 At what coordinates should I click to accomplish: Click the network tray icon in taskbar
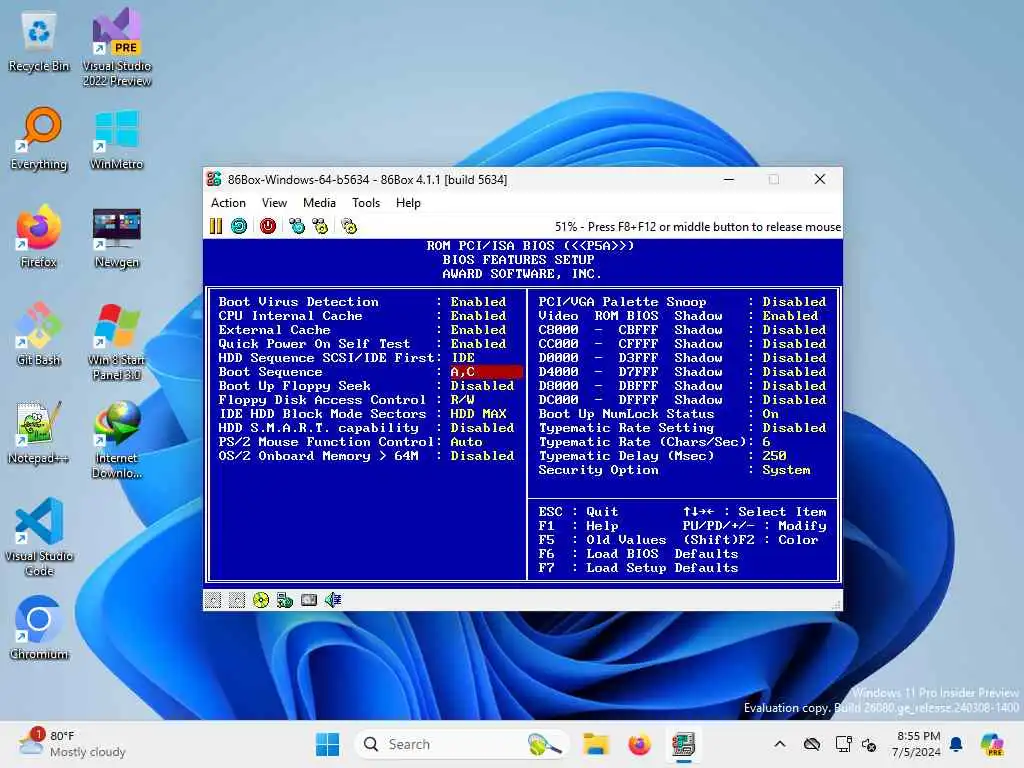pyautogui.click(x=843, y=744)
